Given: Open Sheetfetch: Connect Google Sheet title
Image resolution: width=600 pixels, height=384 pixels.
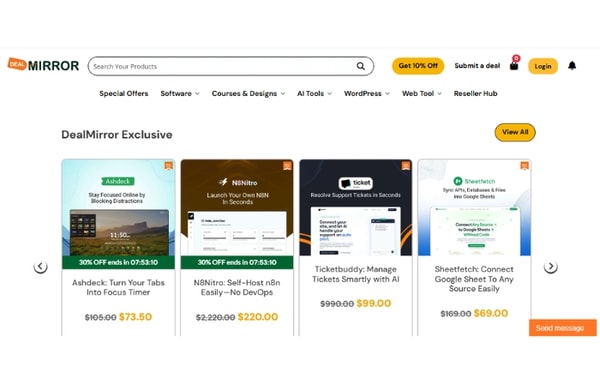Looking at the screenshot, I should pyautogui.click(x=474, y=279).
